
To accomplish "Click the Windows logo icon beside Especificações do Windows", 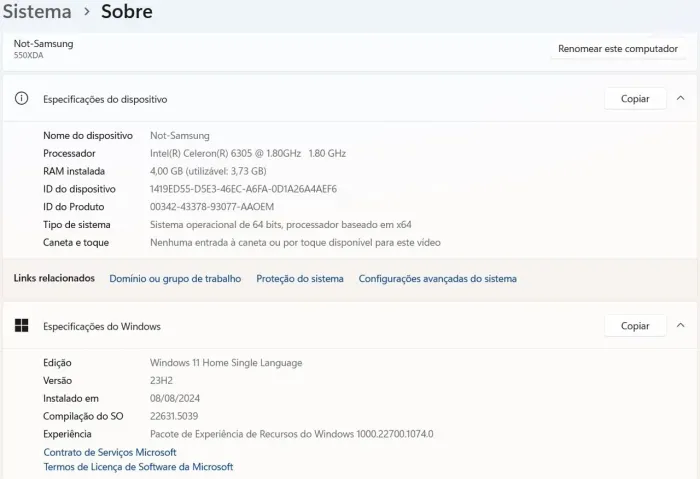I will tap(21, 325).
